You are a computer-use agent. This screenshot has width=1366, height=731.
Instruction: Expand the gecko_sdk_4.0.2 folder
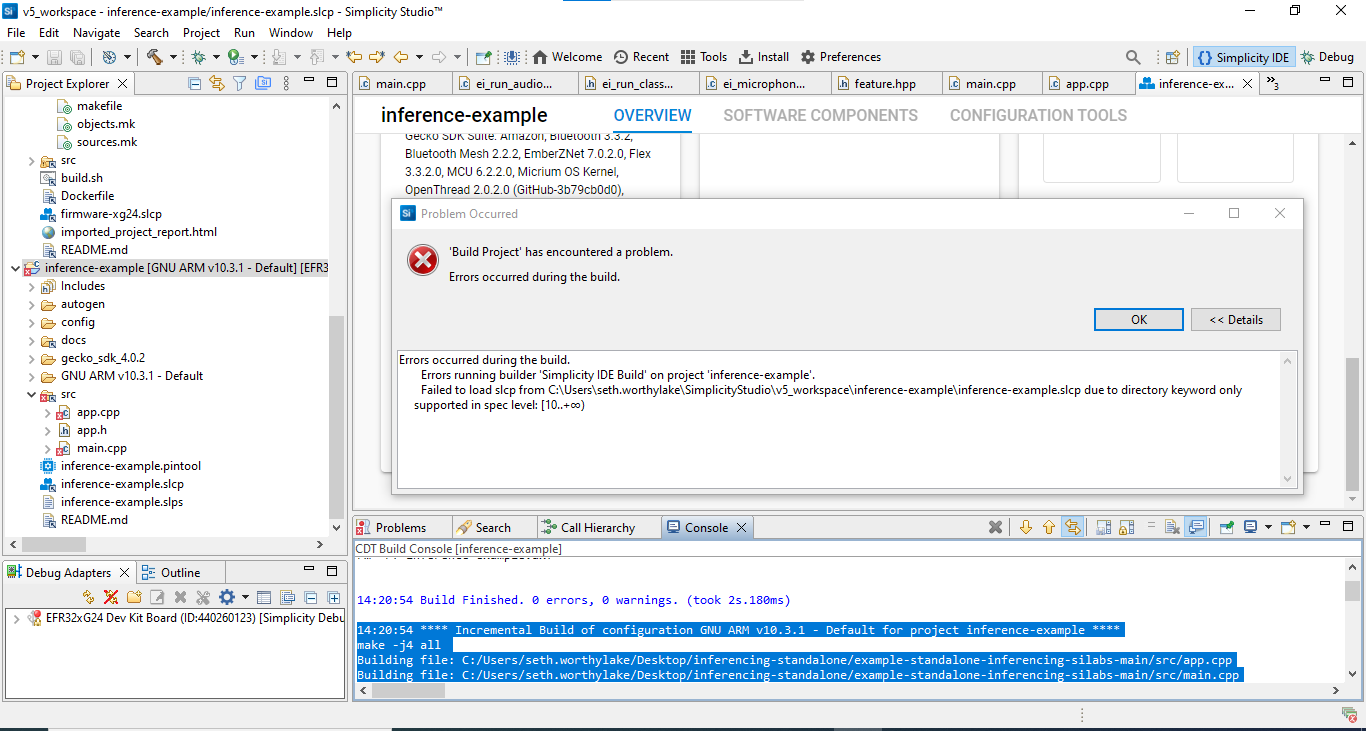point(31,358)
